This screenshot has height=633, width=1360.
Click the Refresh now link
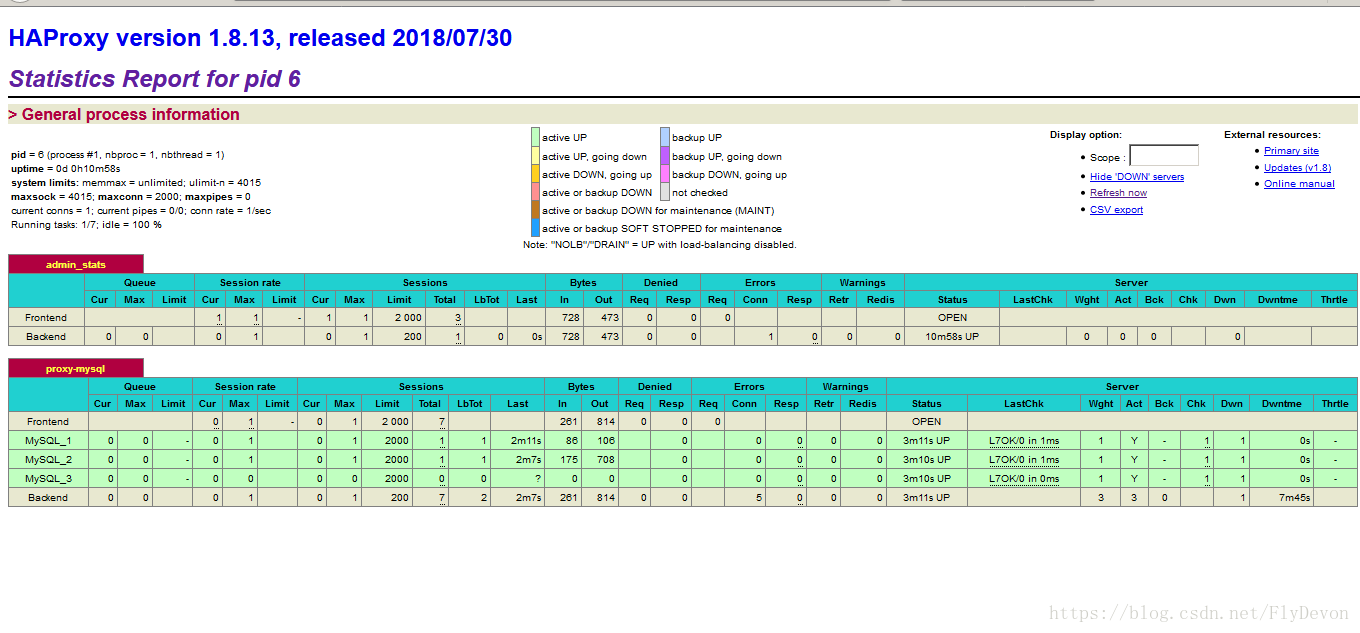click(1118, 193)
